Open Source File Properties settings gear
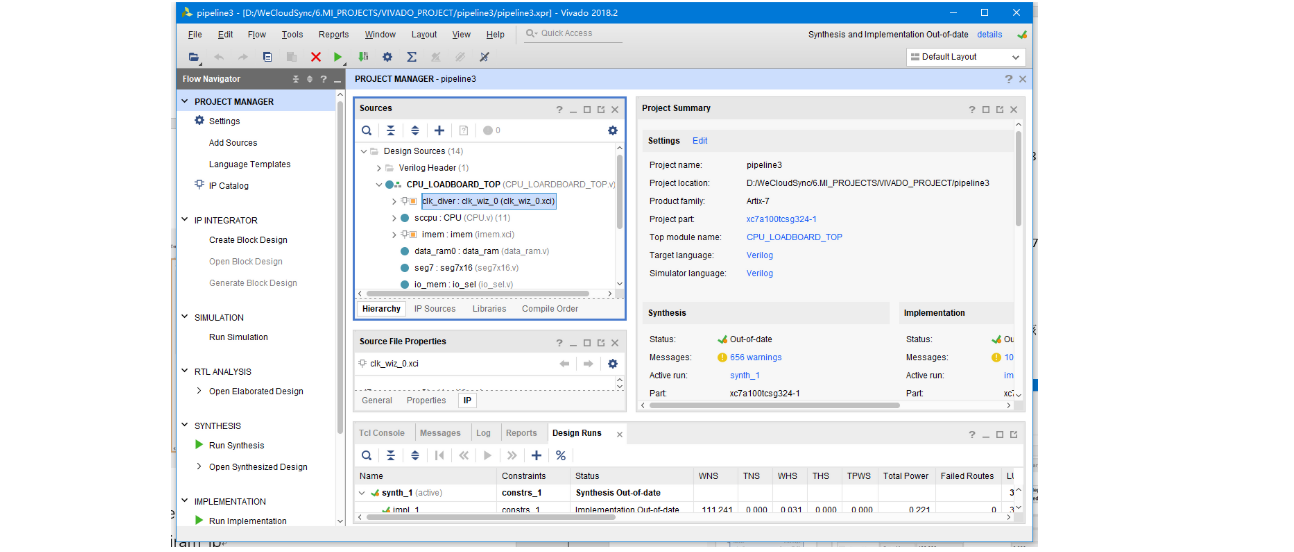1294x552 pixels. [613, 364]
